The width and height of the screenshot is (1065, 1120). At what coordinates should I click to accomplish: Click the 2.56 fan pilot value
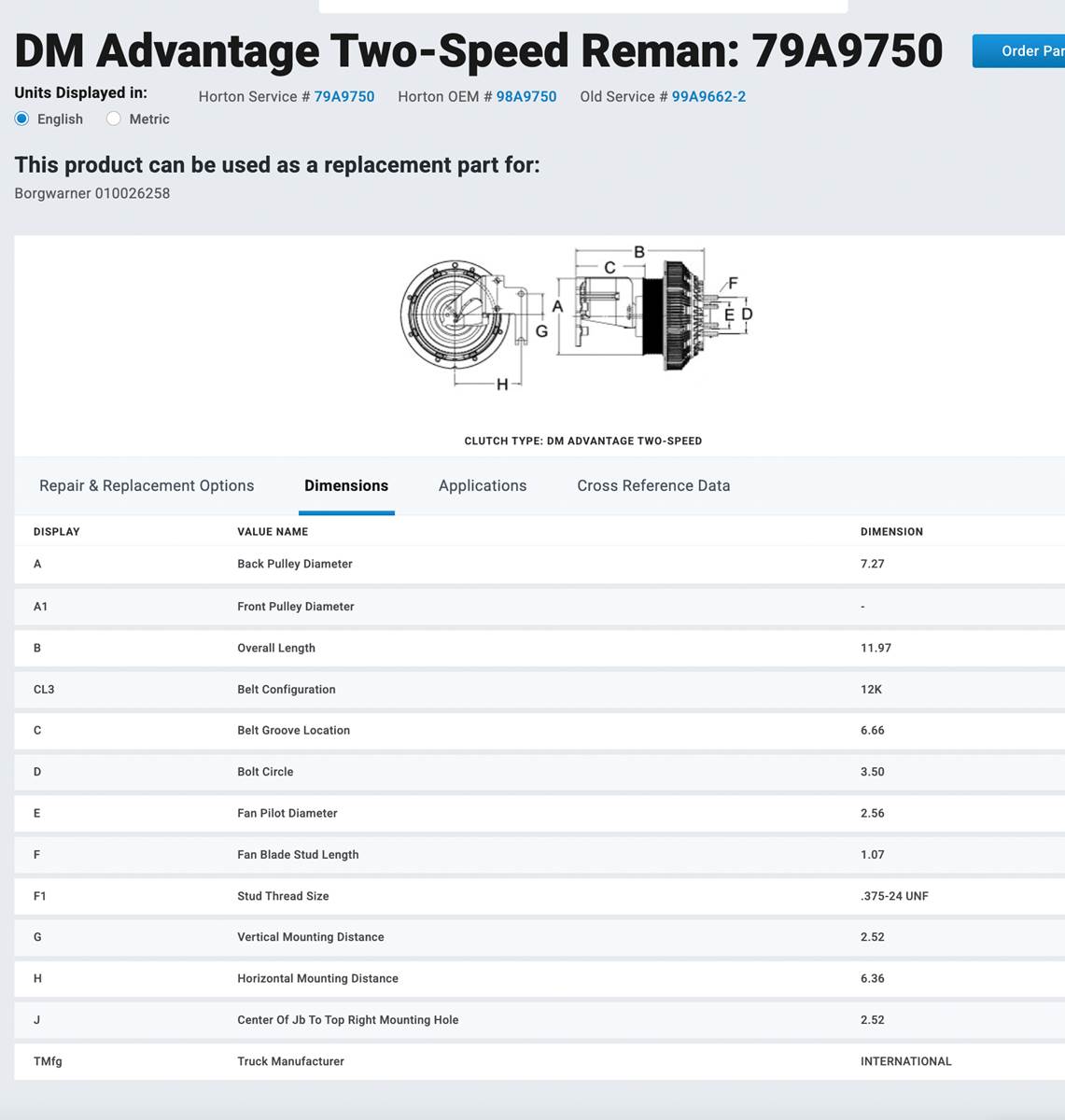pyautogui.click(x=873, y=813)
